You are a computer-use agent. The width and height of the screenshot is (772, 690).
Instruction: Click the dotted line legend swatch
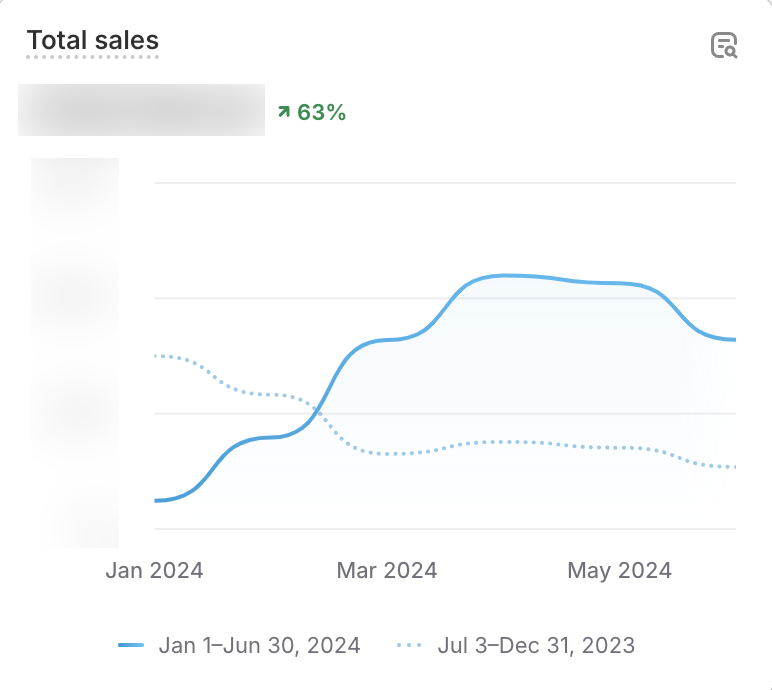click(411, 645)
